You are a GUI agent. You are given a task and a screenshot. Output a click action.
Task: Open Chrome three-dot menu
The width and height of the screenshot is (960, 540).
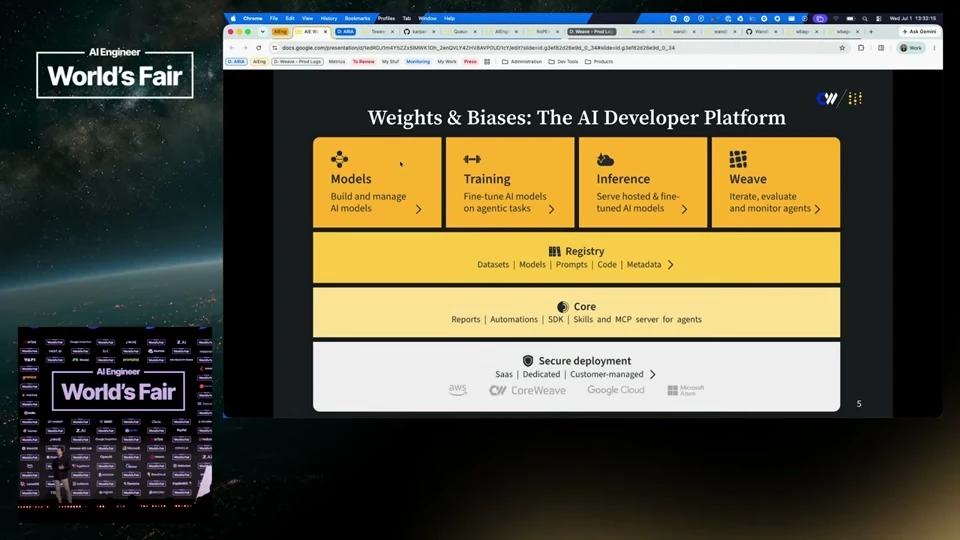pyautogui.click(x=934, y=48)
